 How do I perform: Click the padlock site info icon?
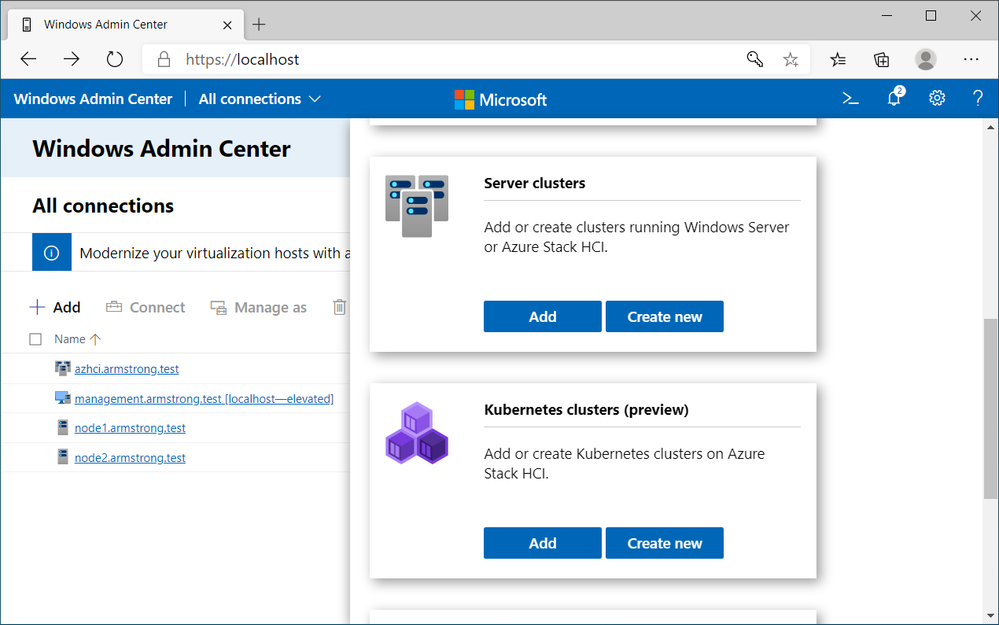pyautogui.click(x=164, y=59)
